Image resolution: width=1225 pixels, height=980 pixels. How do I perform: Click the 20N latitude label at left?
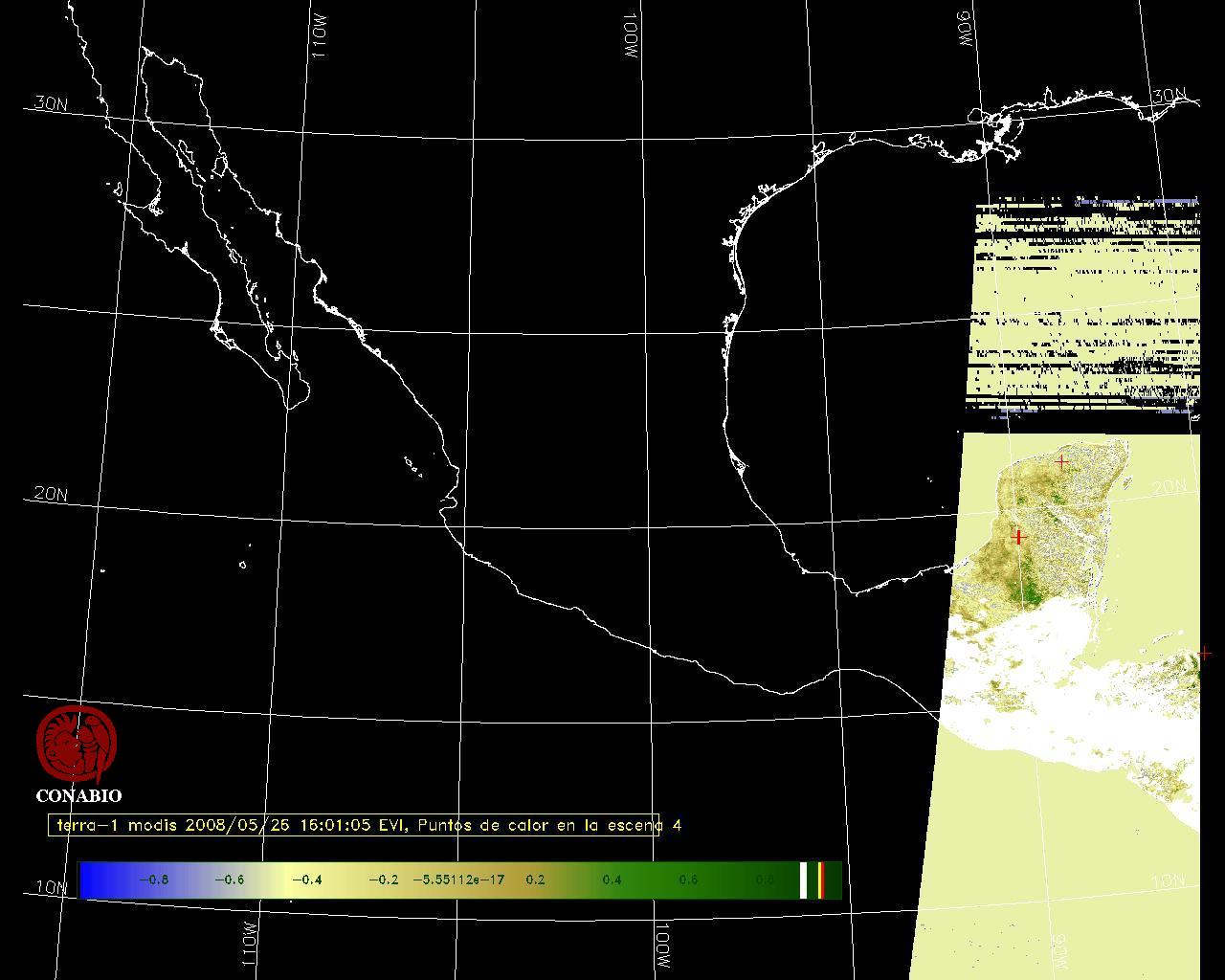[51, 494]
